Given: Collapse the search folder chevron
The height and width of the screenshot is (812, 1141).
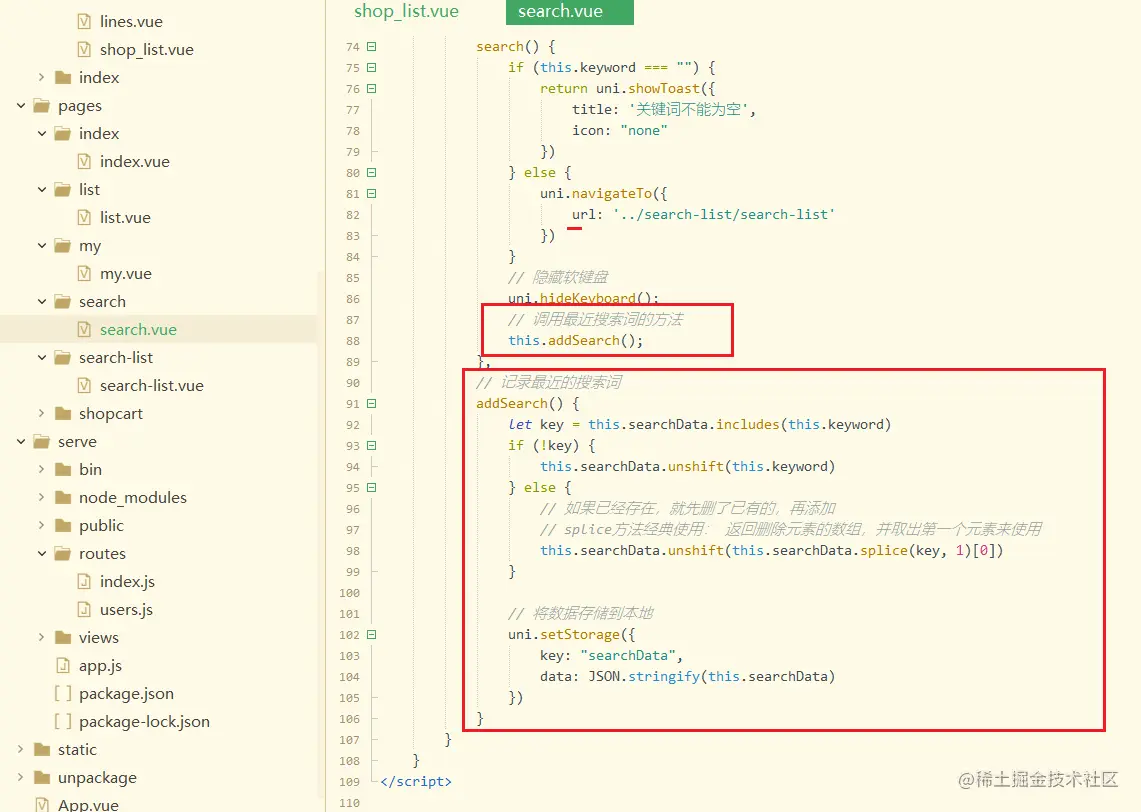Looking at the screenshot, I should pyautogui.click(x=42, y=301).
